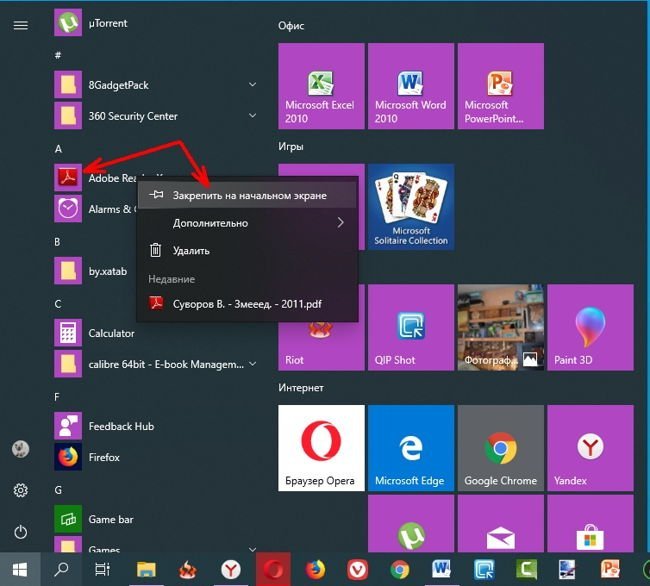Open the QIP Shot tile
Screen dimensions: 650x586
coord(411,327)
